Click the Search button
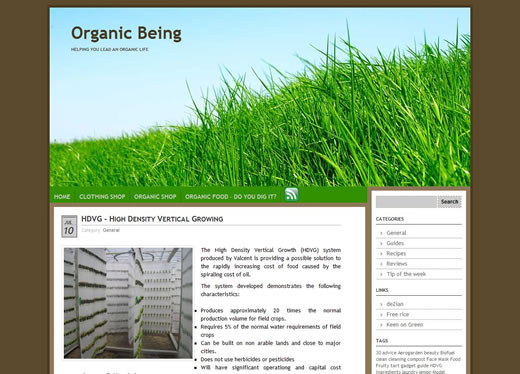Screen dimensions: 520x374 point(449,202)
